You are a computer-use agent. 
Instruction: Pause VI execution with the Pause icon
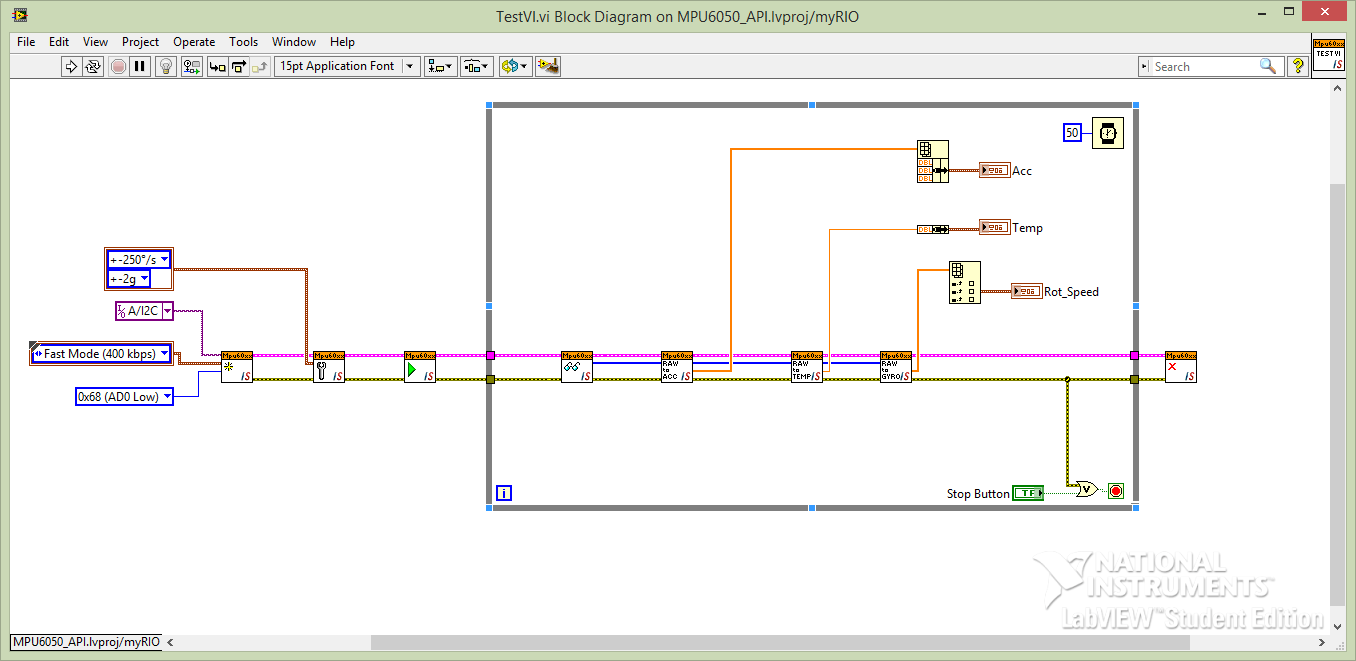pos(139,66)
